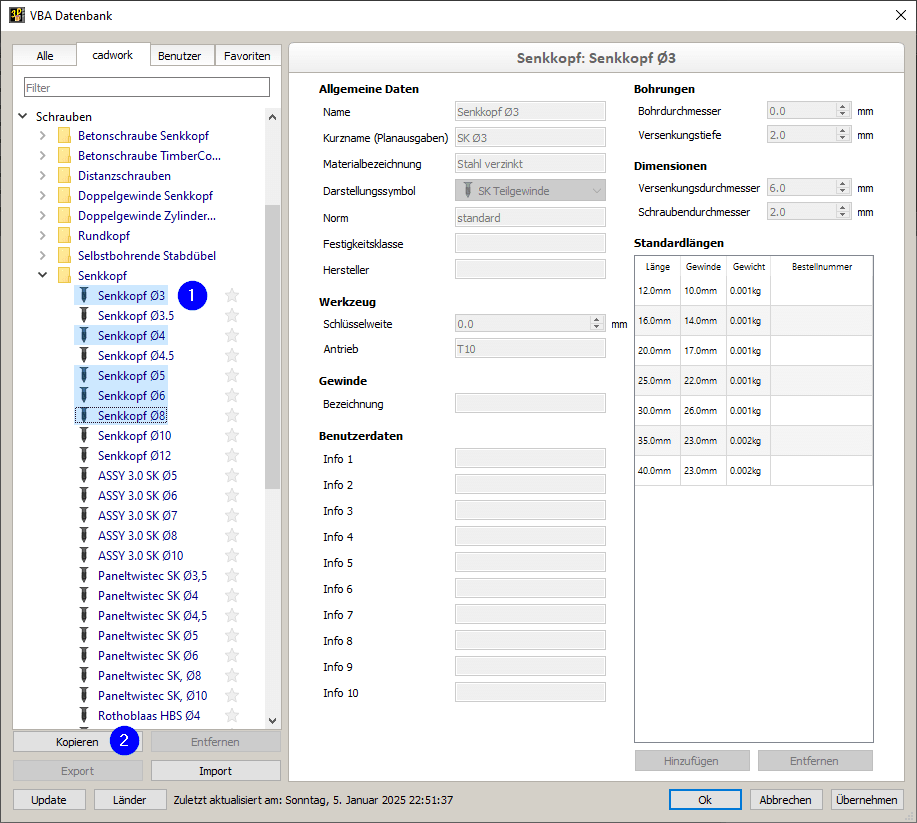Collapse the Senkkopf tree branch
Image resolution: width=917 pixels, height=823 pixels.
coord(42,275)
